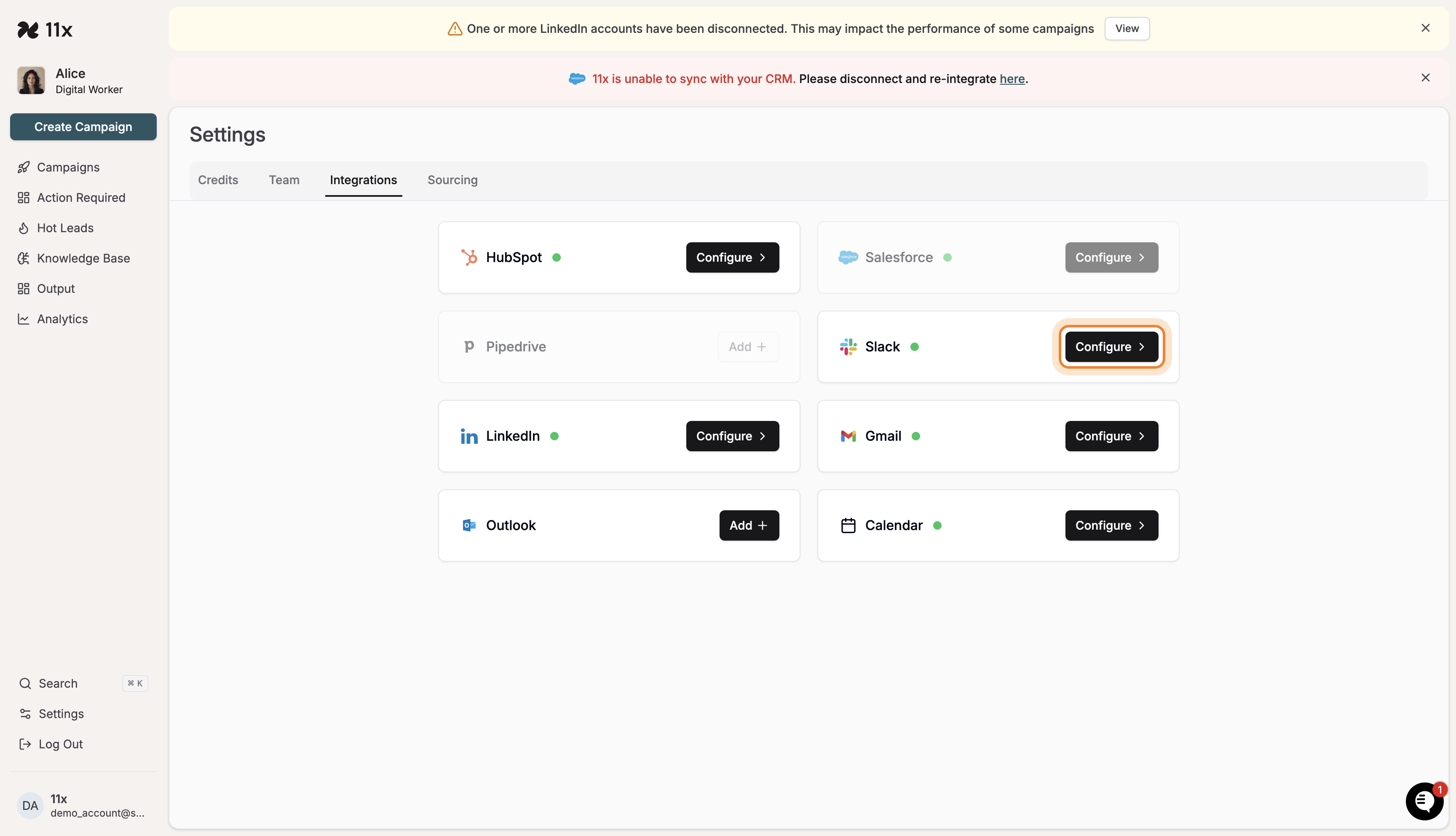Switch to the Credits tab

point(218,180)
